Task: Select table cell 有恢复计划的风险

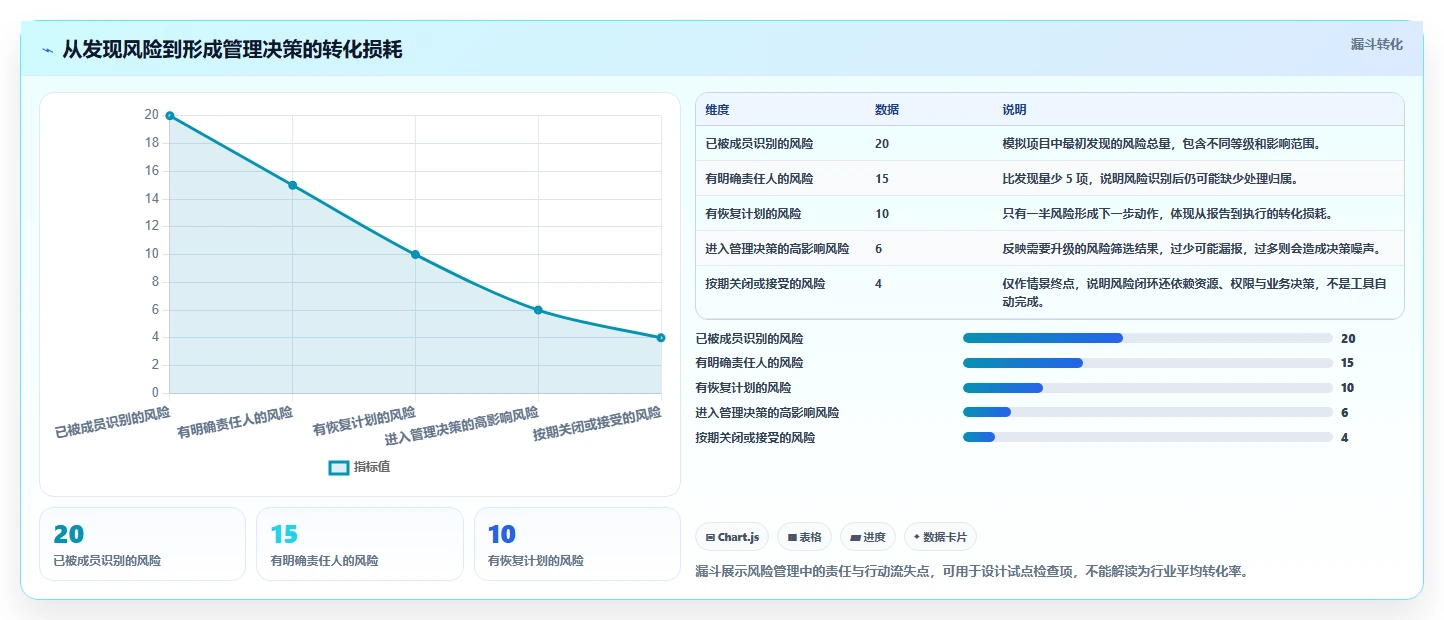Action: (753, 214)
